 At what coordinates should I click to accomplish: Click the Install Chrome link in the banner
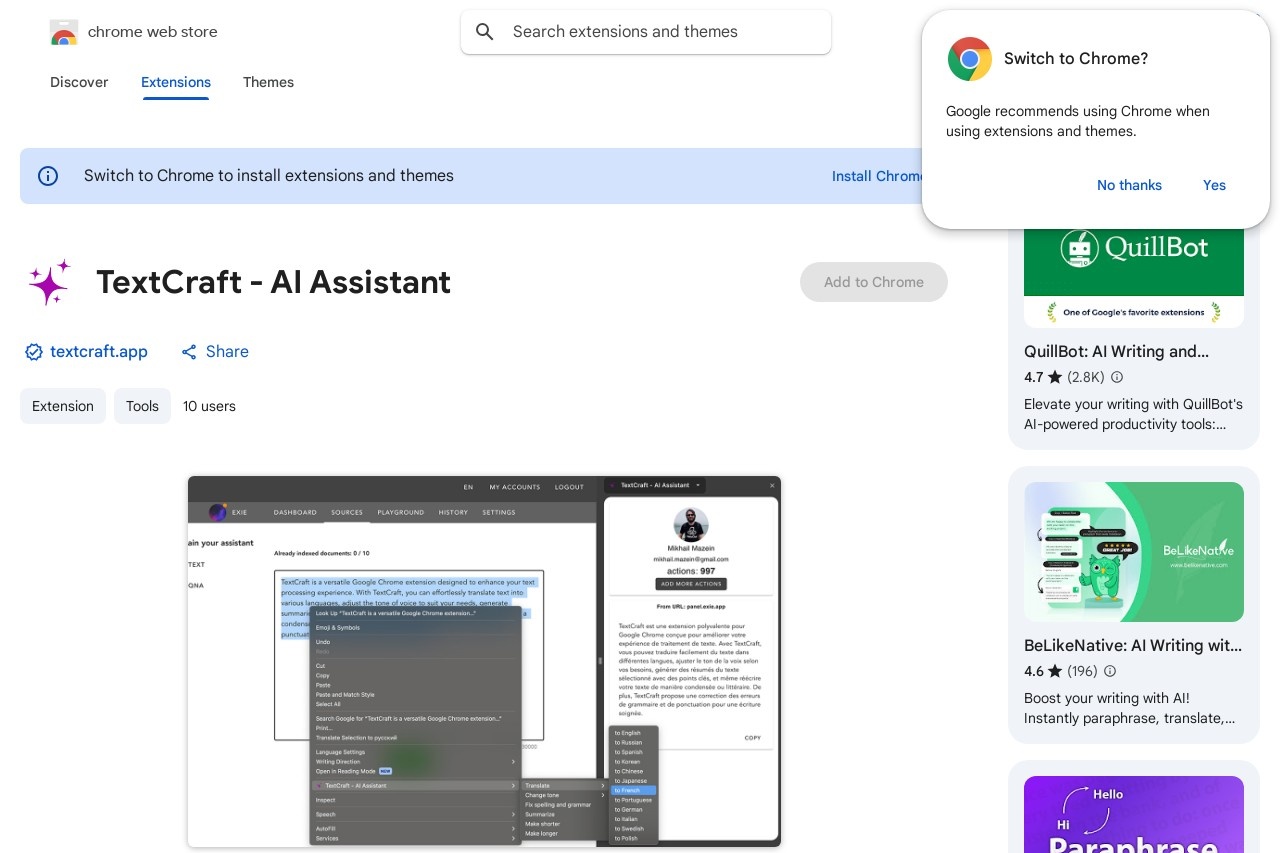point(878,176)
